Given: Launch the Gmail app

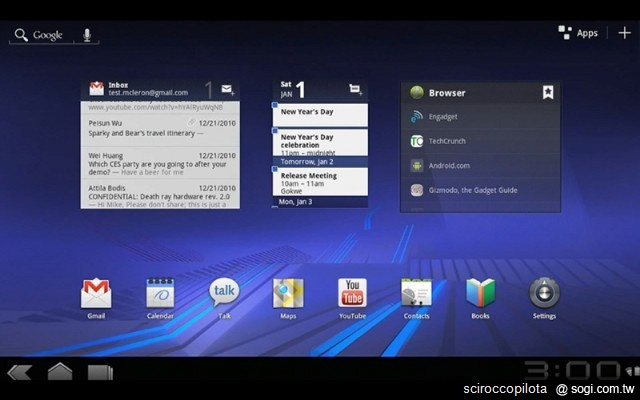Looking at the screenshot, I should pos(96,298).
